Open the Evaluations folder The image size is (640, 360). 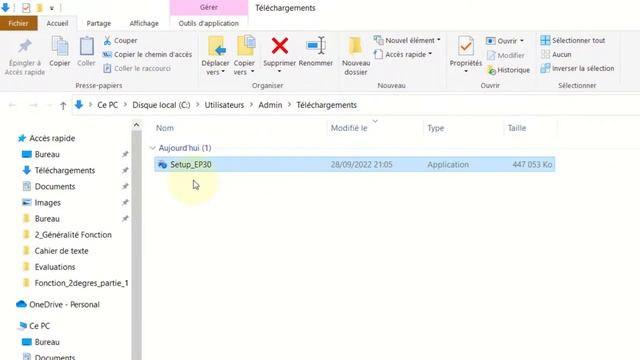click(55, 267)
